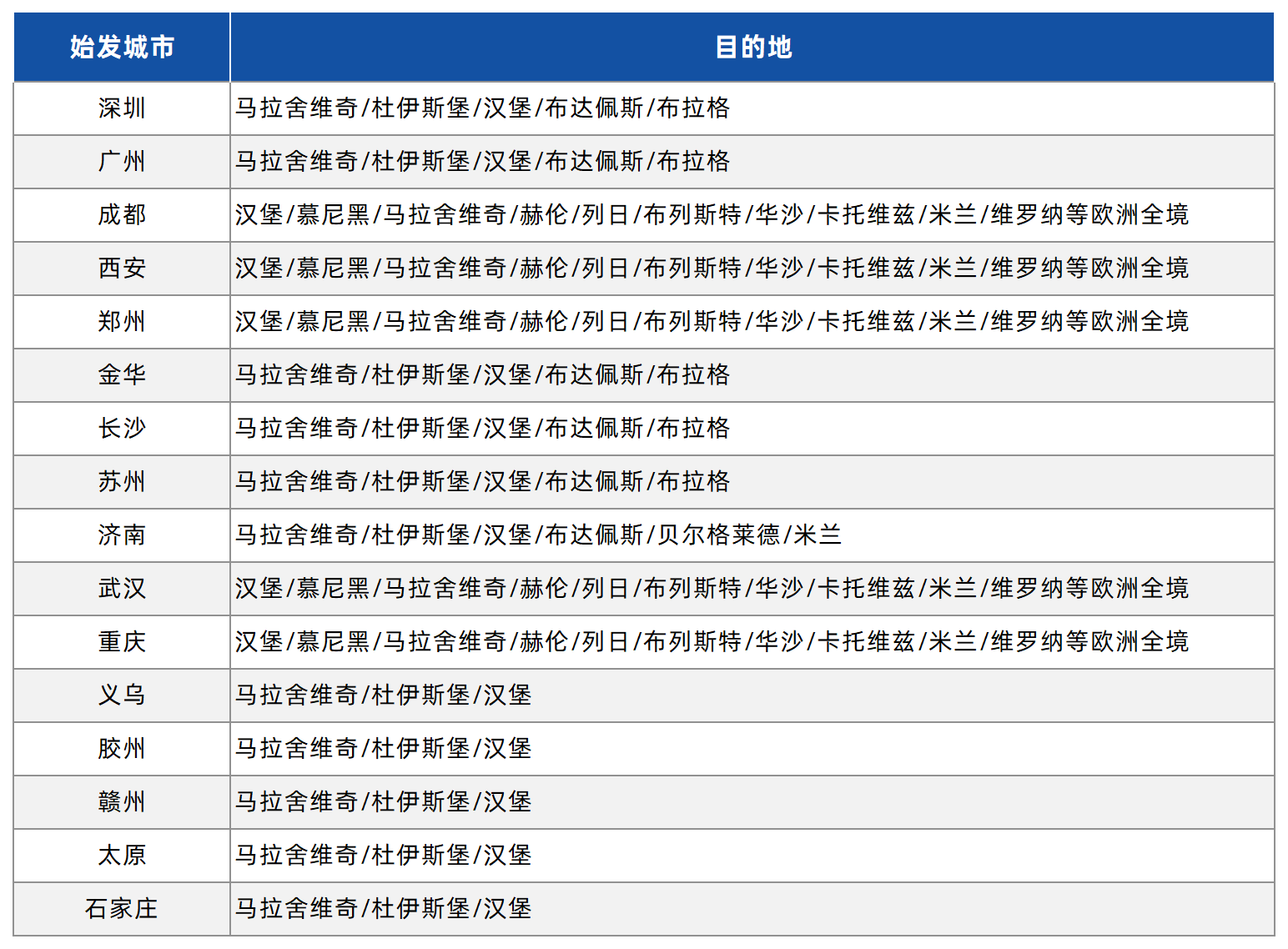
Task: Select the 成都 origin city cell
Action: click(x=122, y=215)
